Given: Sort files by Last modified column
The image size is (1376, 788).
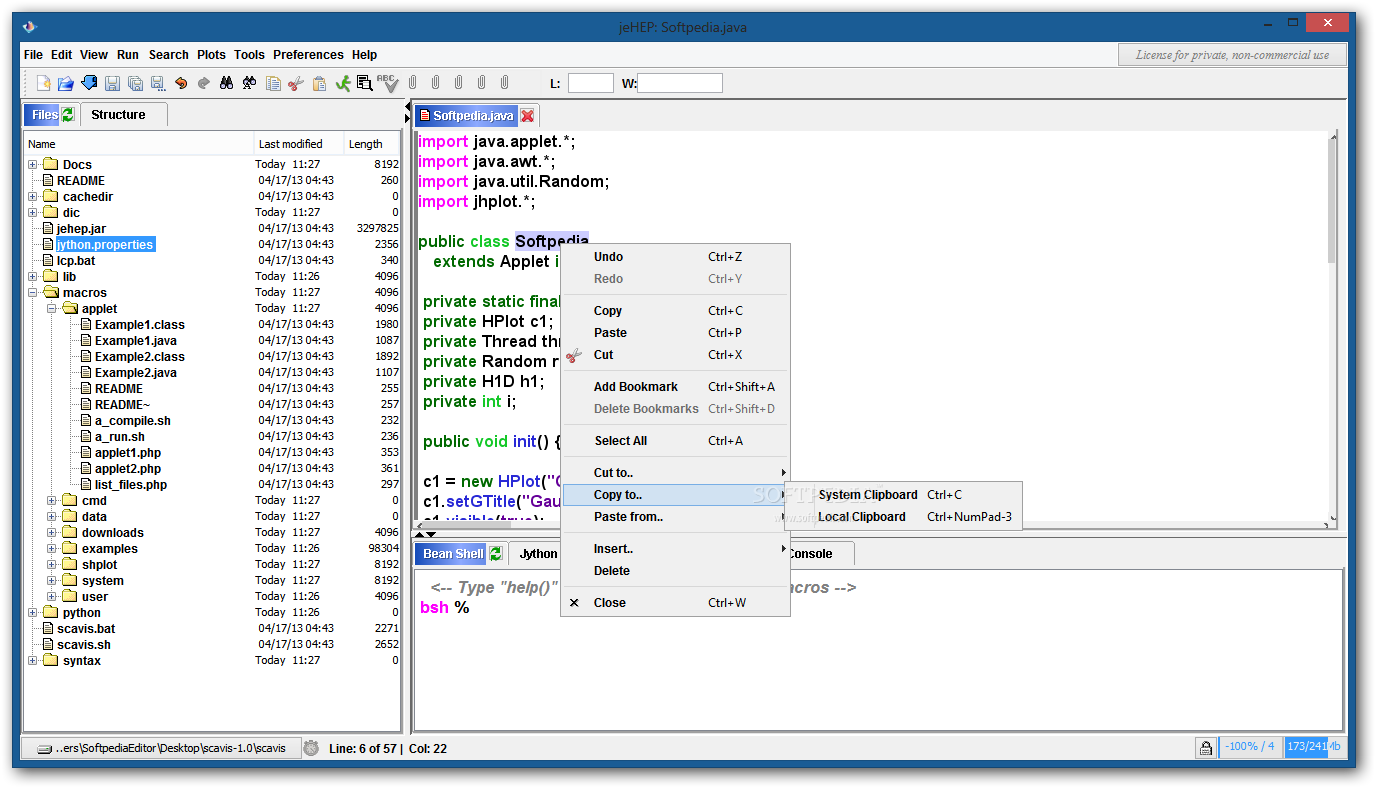Looking at the screenshot, I should coord(299,144).
